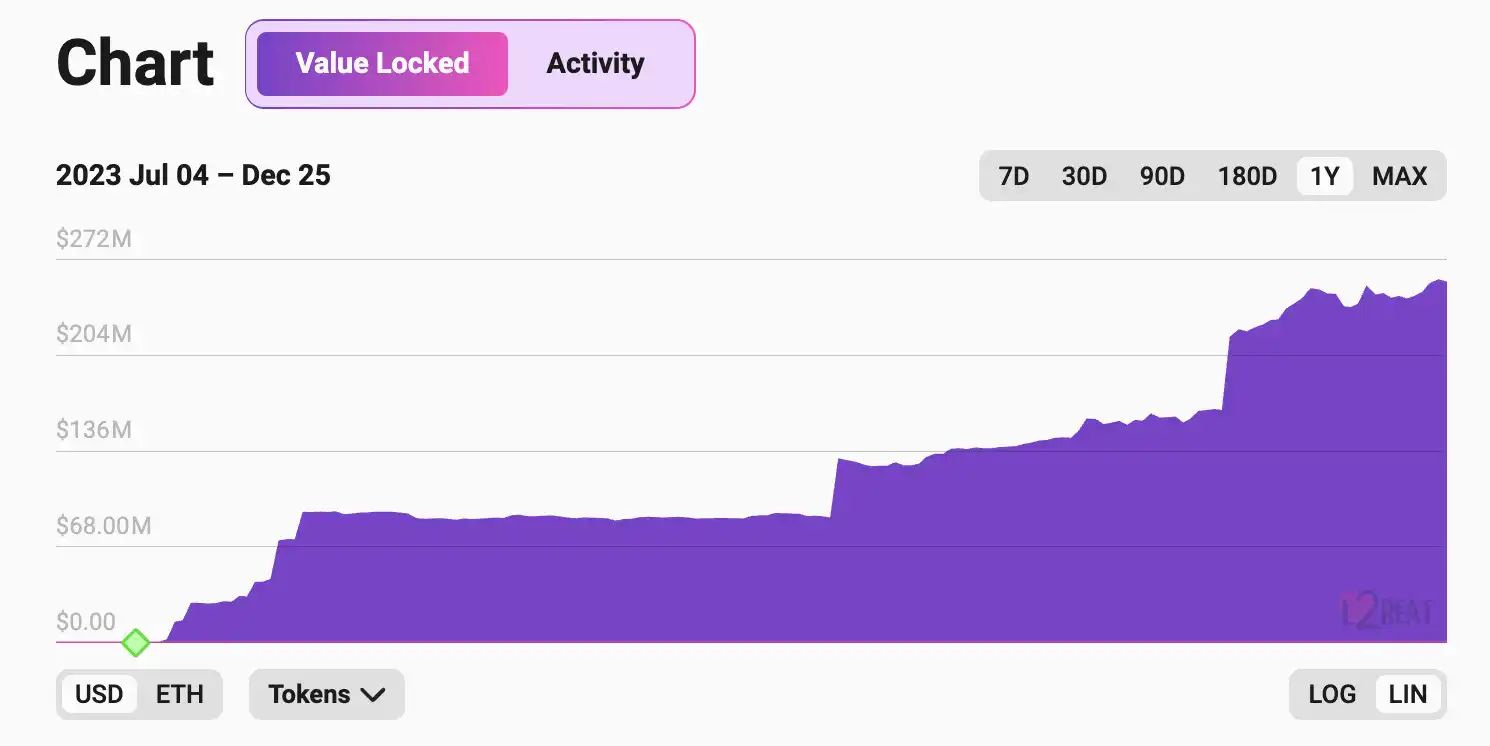
Task: Click the $136M gridline label
Action: coord(94,430)
